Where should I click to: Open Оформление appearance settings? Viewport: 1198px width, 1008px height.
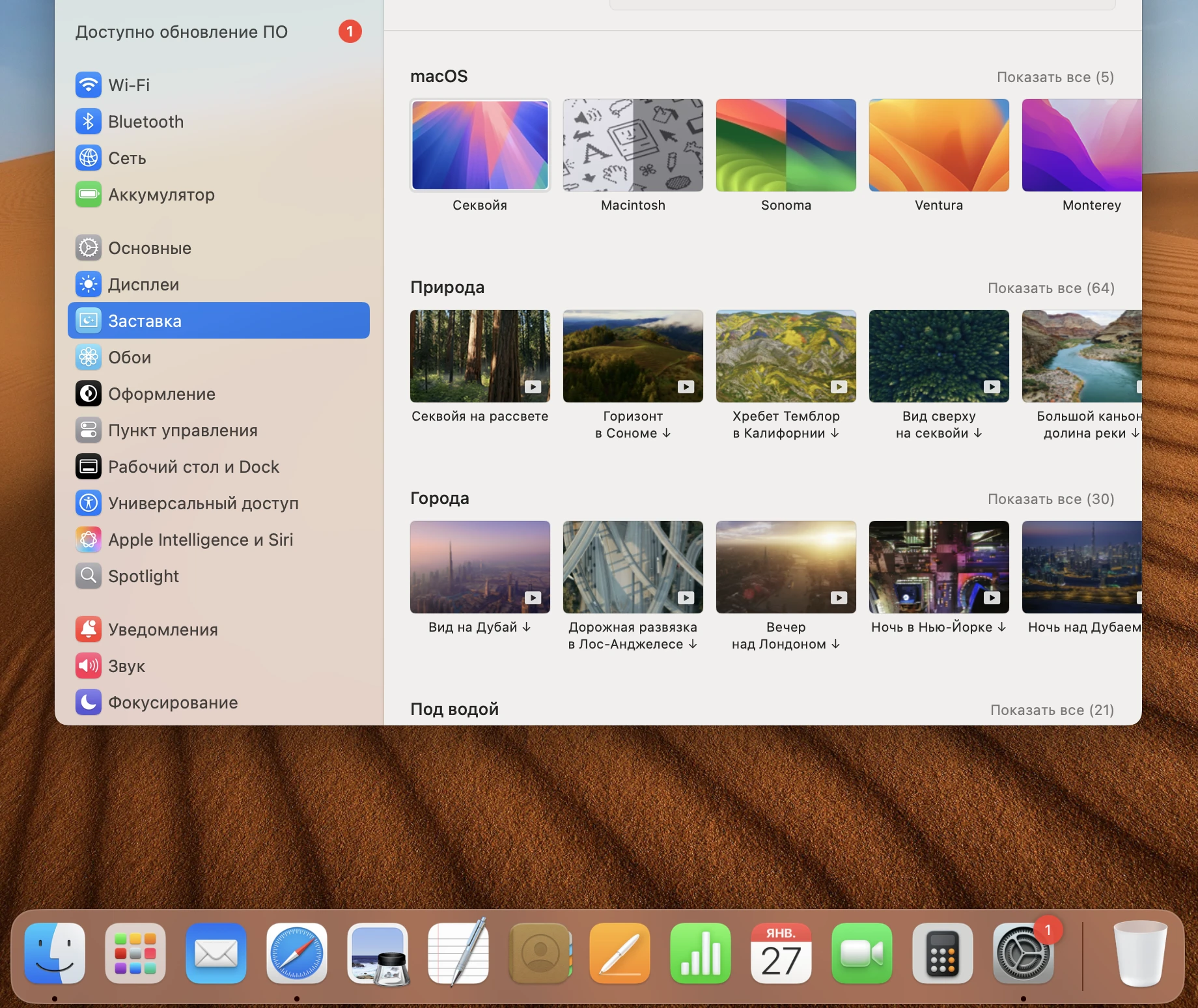click(218, 394)
